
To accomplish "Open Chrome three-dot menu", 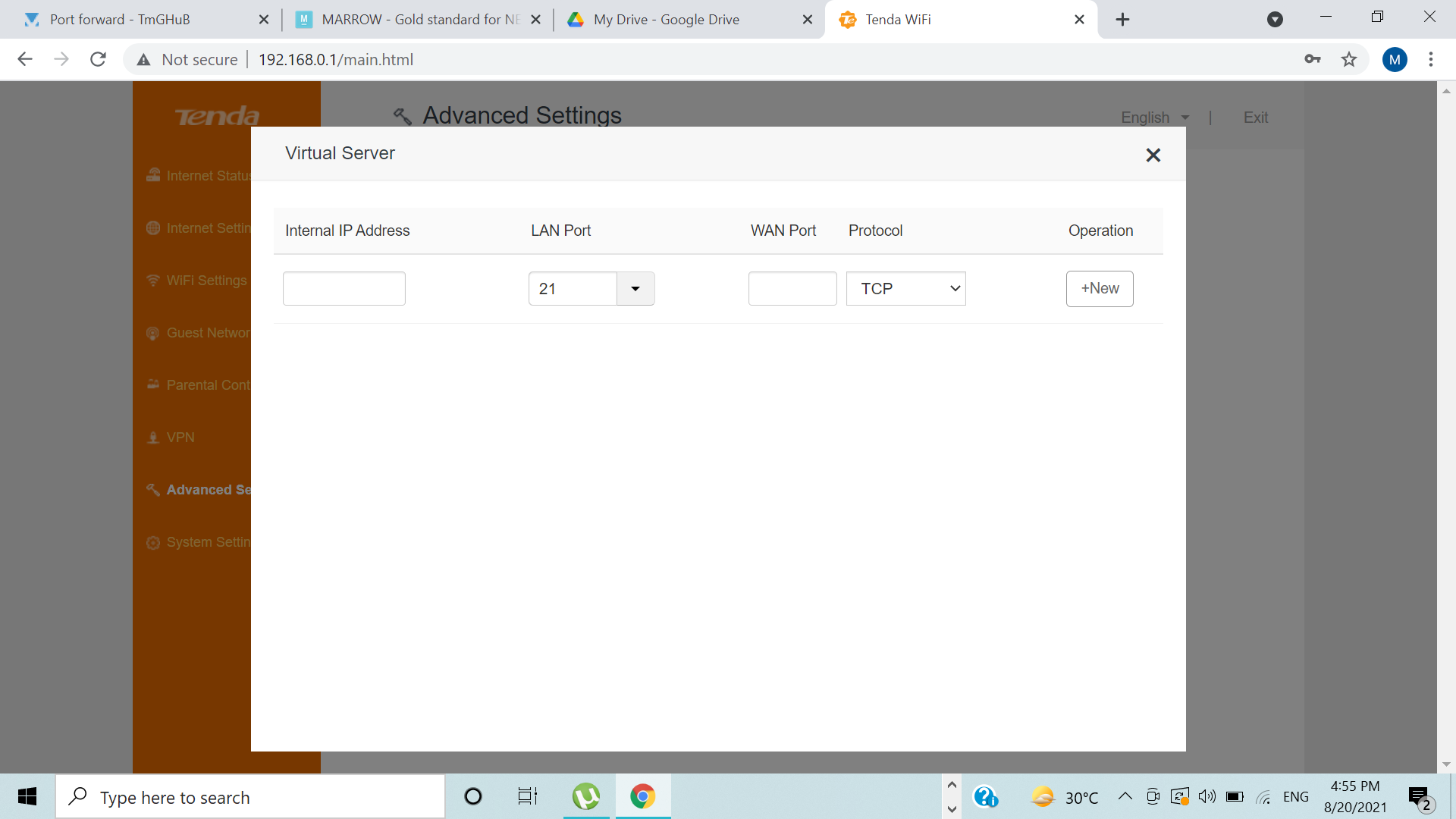I will pos(1430,59).
